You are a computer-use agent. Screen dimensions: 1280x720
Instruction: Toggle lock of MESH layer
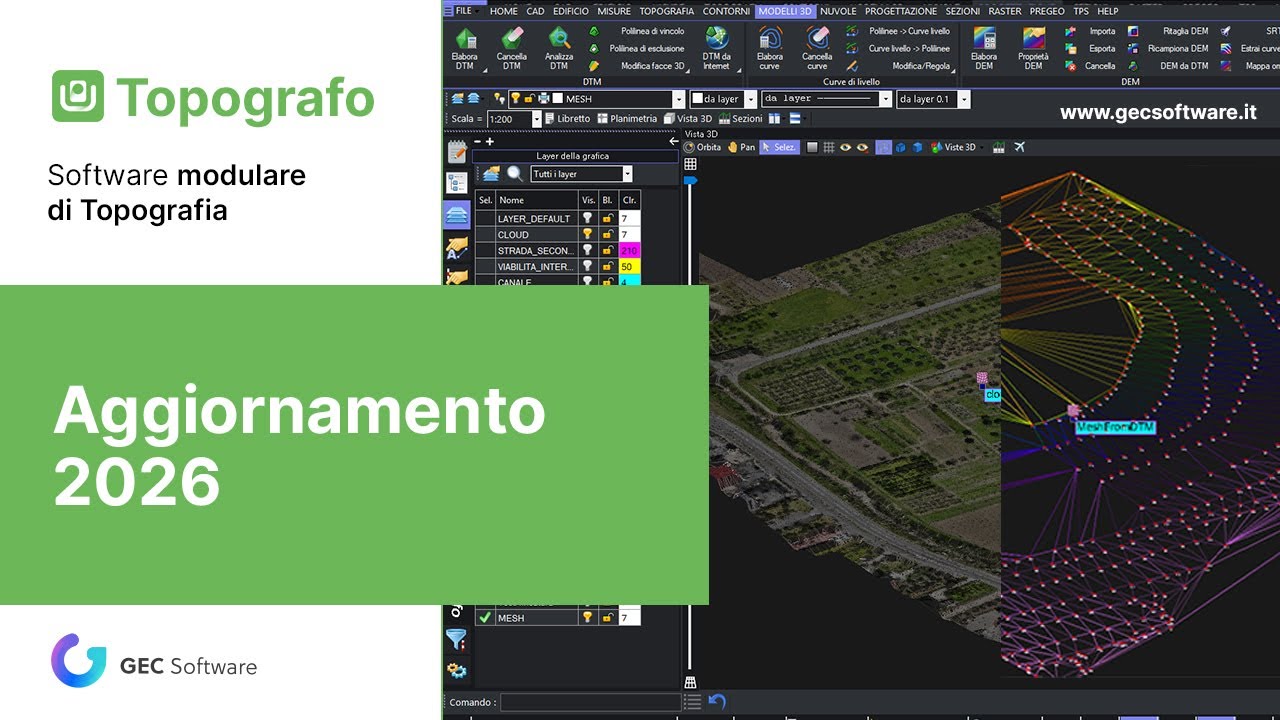(x=607, y=618)
